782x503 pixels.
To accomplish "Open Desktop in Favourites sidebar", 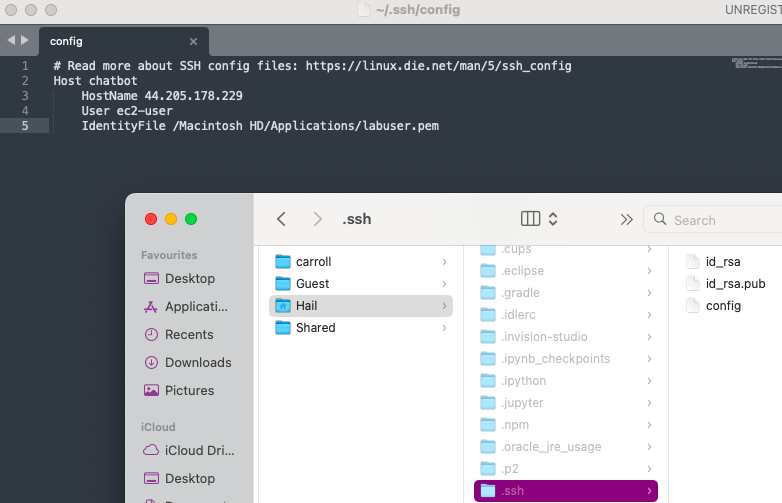I will pyautogui.click(x=189, y=279).
